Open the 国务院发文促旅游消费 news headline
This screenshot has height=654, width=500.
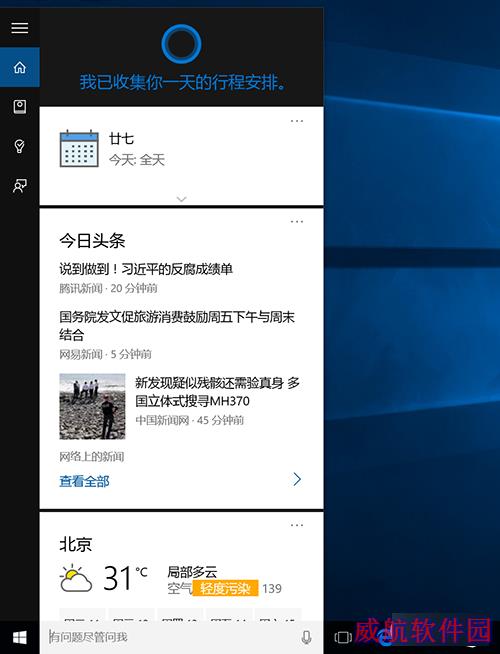[x=177, y=325]
